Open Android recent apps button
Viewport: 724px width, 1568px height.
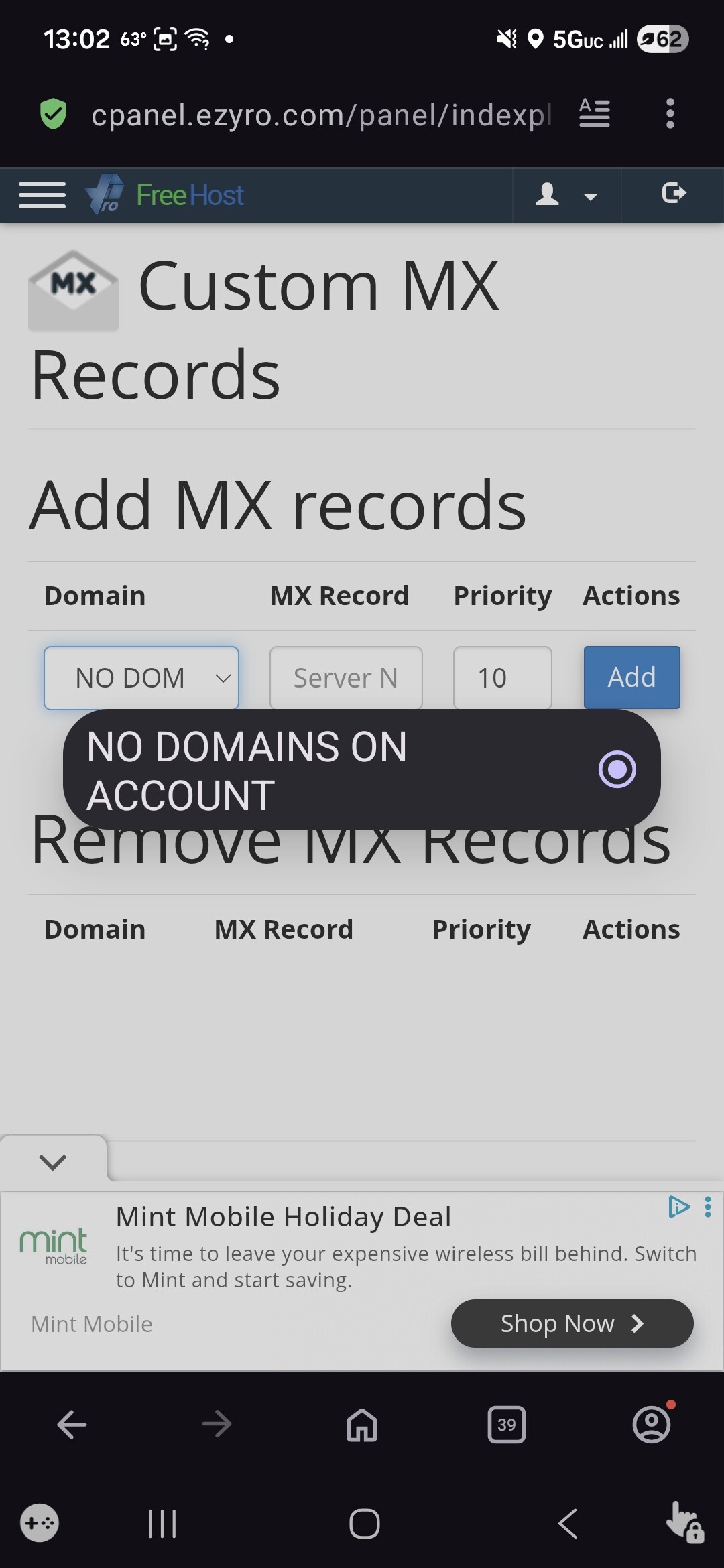coord(162,1524)
